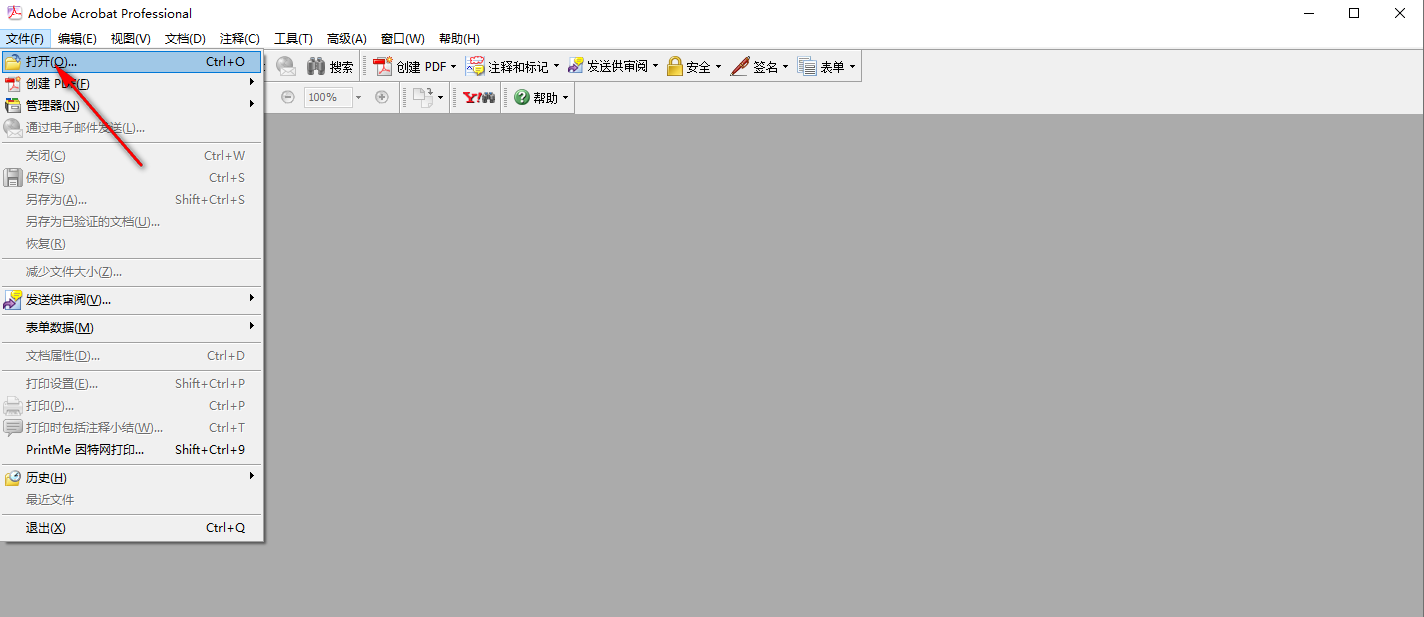Click the Send for Review (发送供审阅) toolbar icon
This screenshot has width=1424, height=617.
(x=575, y=67)
